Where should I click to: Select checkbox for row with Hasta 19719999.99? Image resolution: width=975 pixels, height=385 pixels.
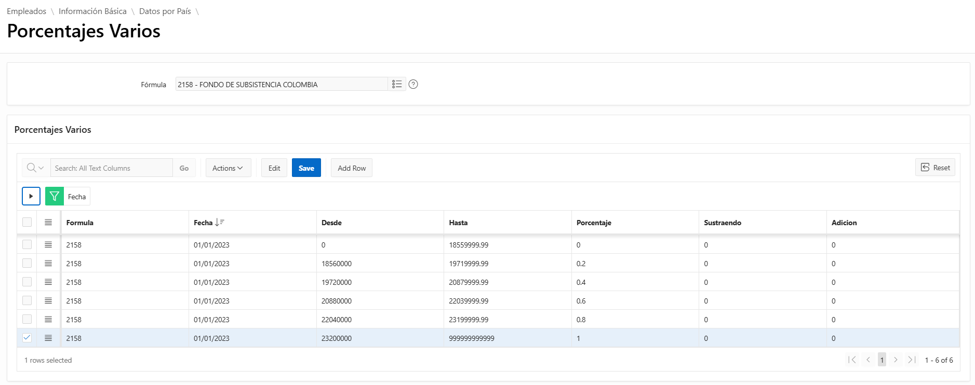pos(27,263)
